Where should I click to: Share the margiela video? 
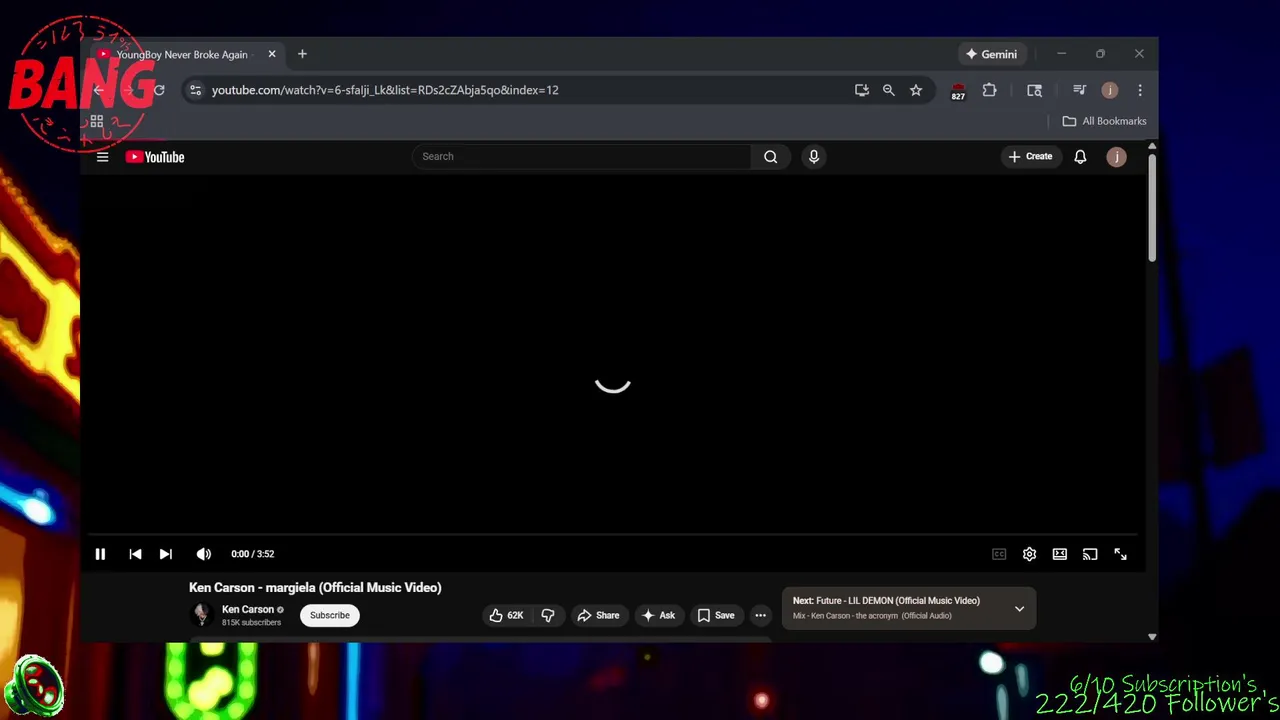coord(598,615)
